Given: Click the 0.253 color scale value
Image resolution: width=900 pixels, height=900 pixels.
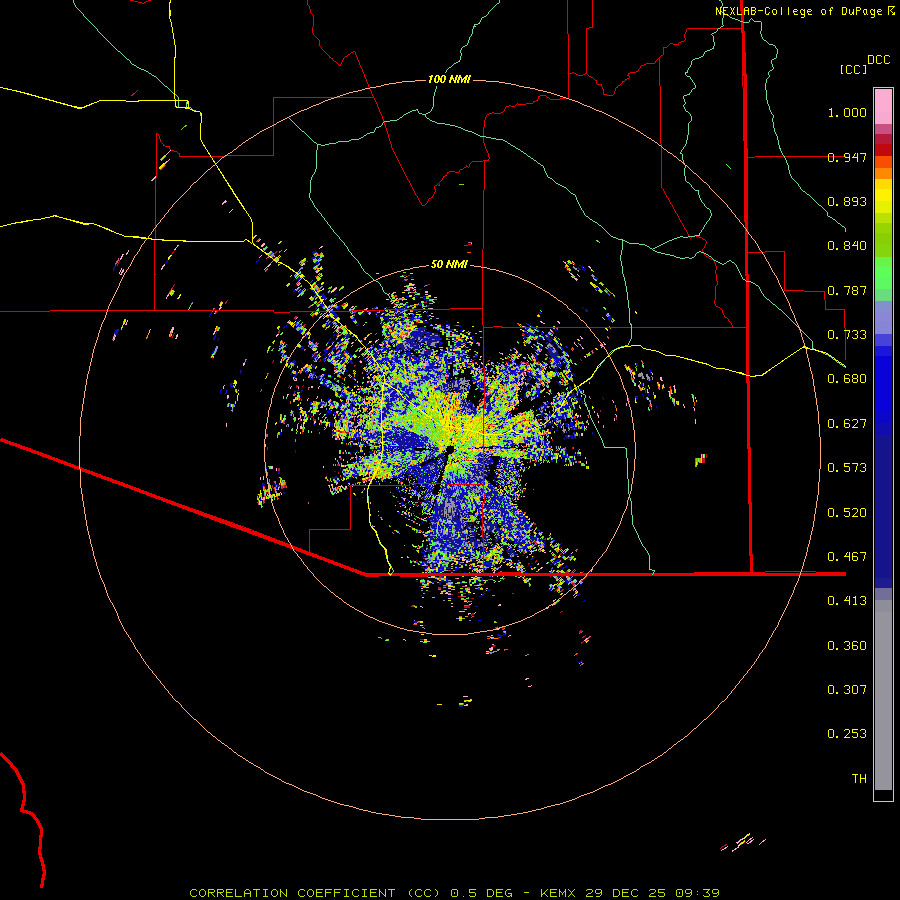Looking at the screenshot, I should click(x=847, y=734).
